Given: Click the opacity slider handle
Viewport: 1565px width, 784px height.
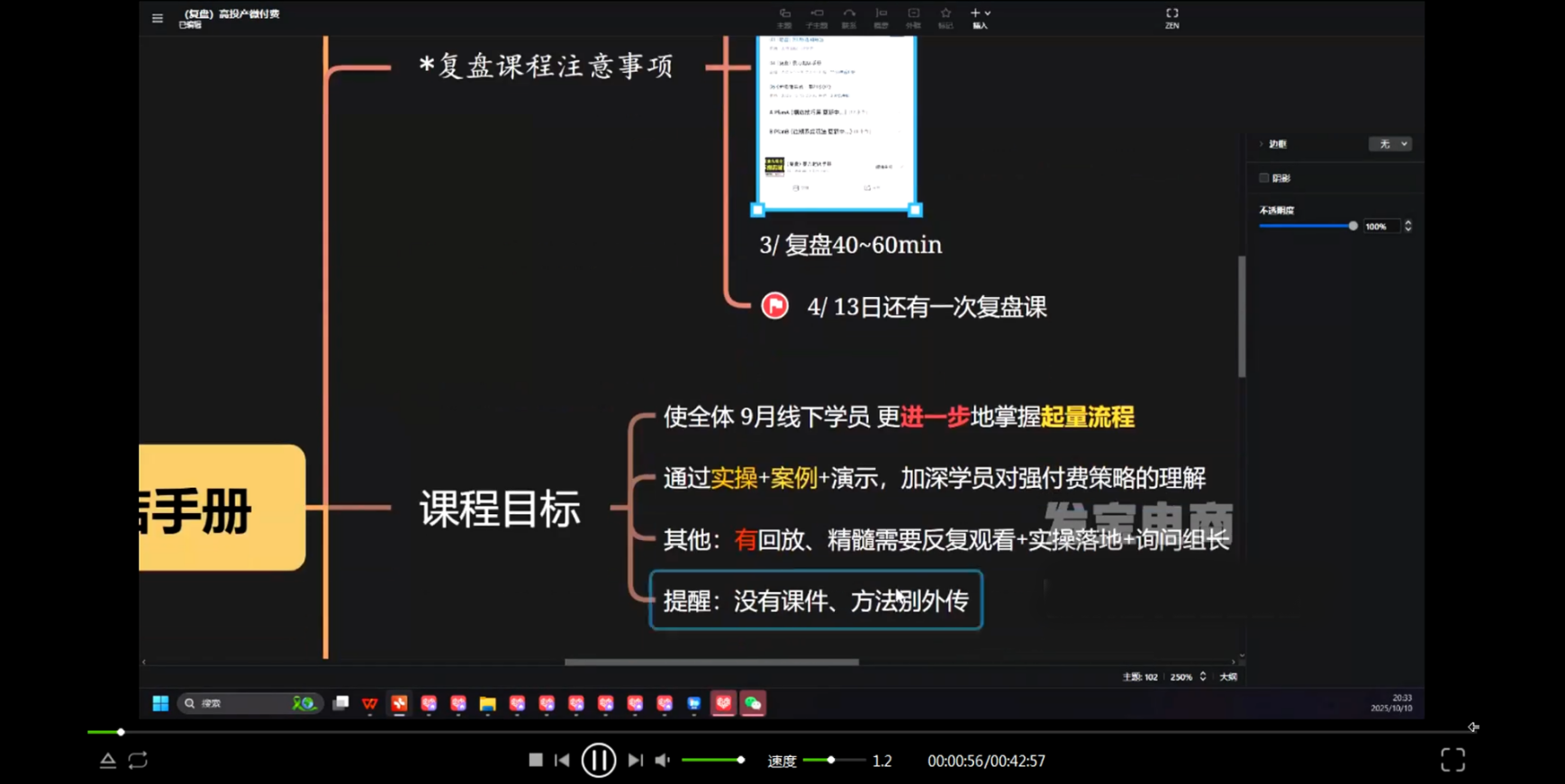Looking at the screenshot, I should 1352,226.
